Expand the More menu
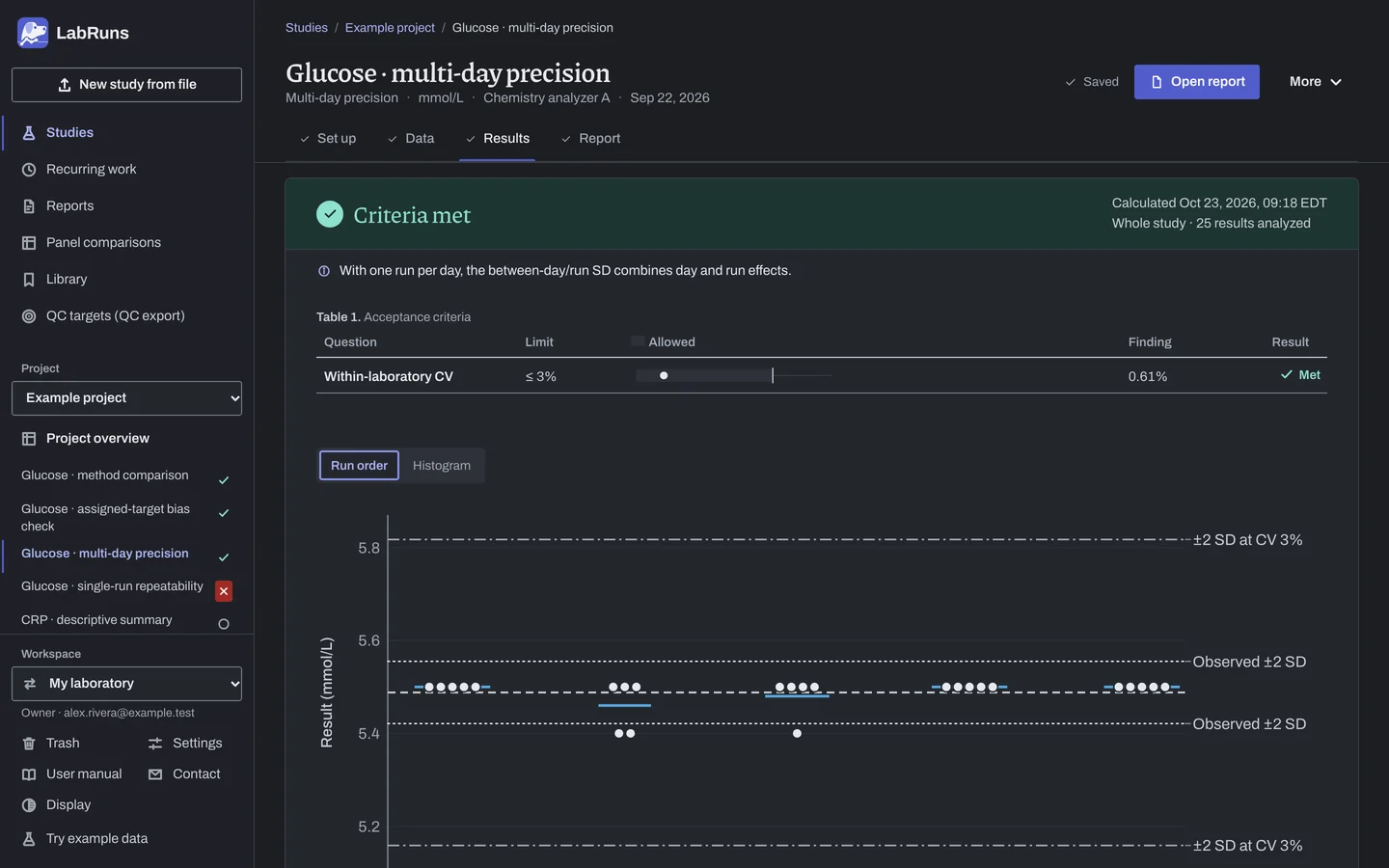The height and width of the screenshot is (868, 1389). point(1316,82)
